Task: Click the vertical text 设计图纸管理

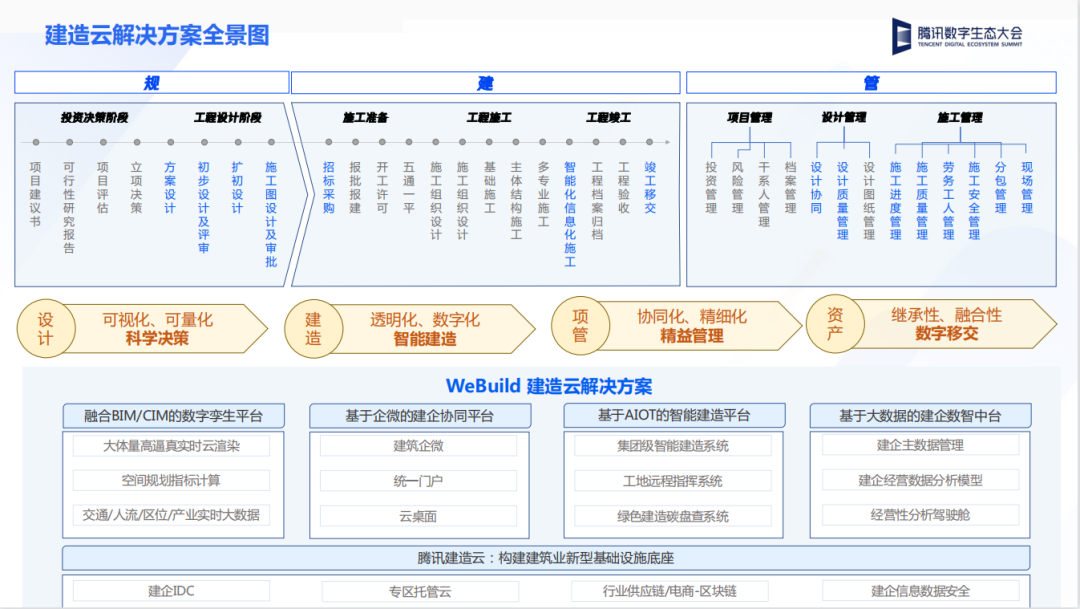Action: point(869,200)
